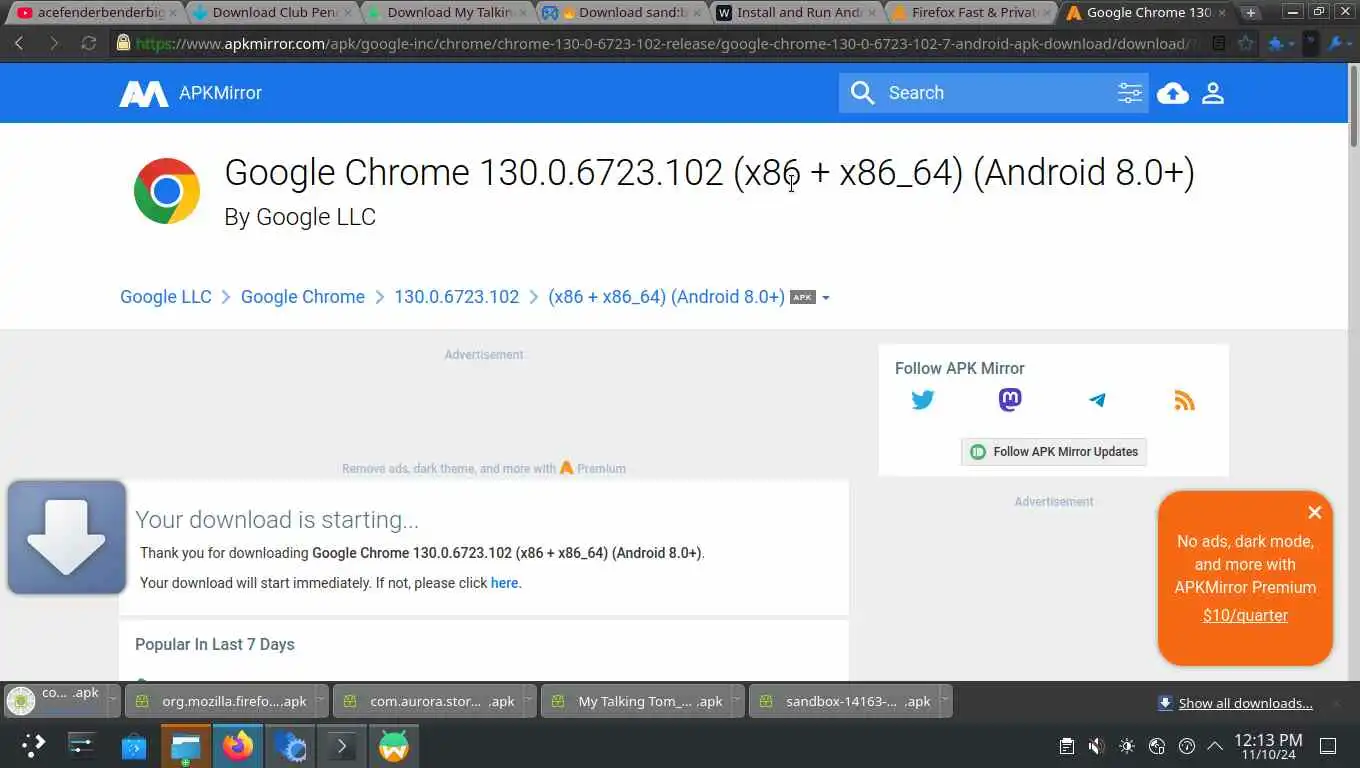
Task: Open APK Mirror's RSS feed icon
Action: point(1184,400)
